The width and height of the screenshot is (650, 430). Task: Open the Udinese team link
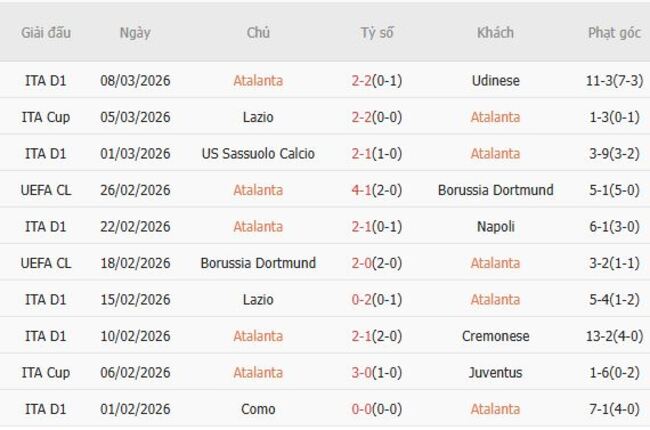tap(495, 81)
